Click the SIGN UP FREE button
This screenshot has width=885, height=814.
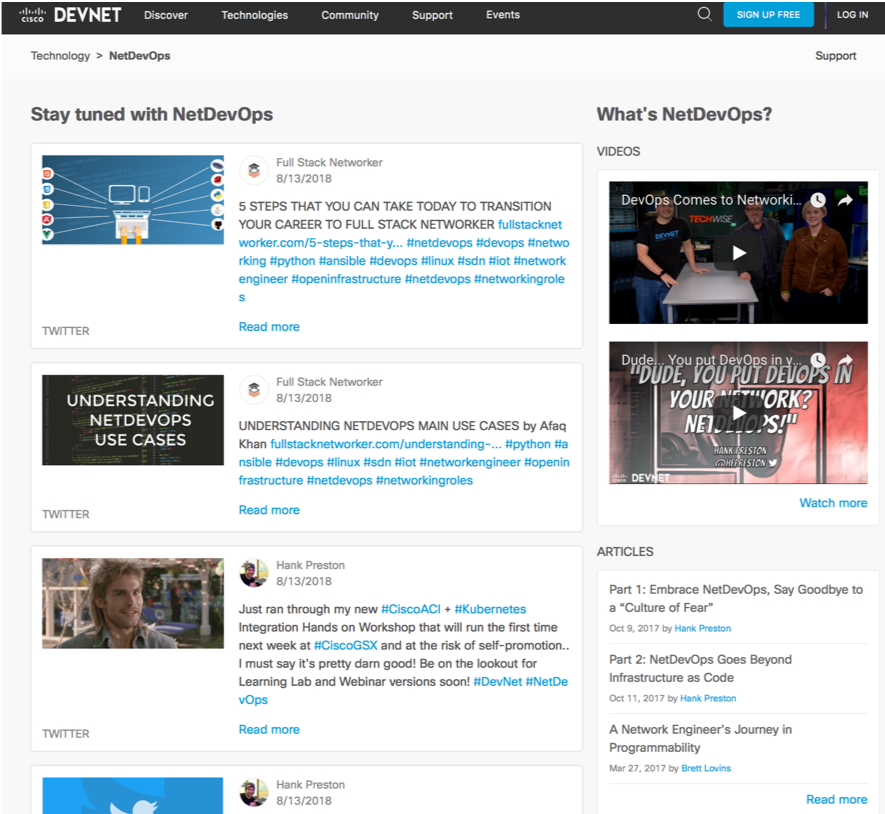(x=768, y=14)
